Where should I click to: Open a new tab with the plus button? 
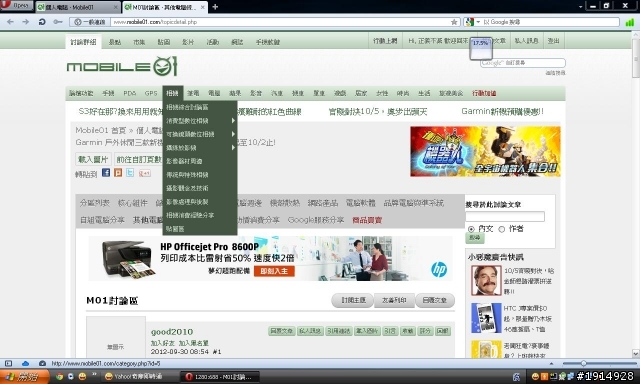[215, 7]
